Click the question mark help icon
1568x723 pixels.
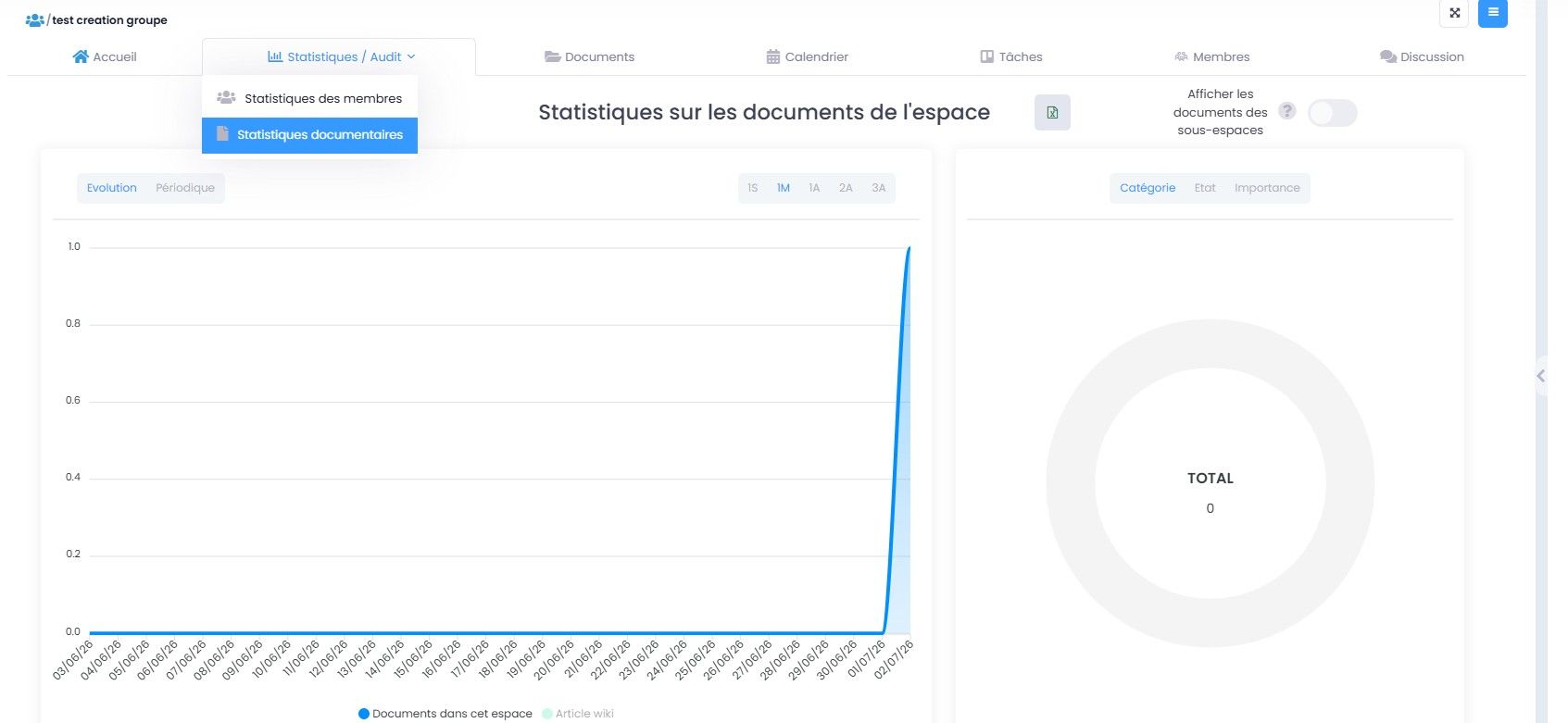[x=1286, y=111]
